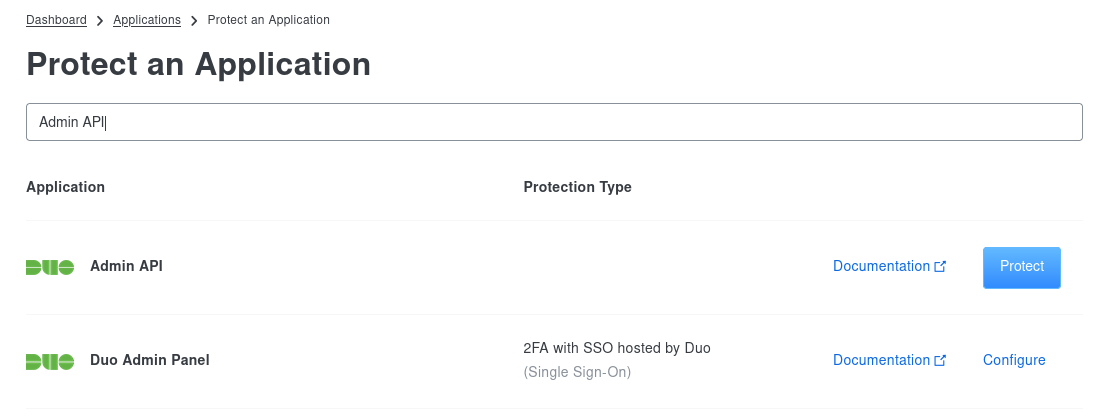Configure the Duo Admin Panel application
This screenshot has height=416, width=1099.
[1013, 360]
